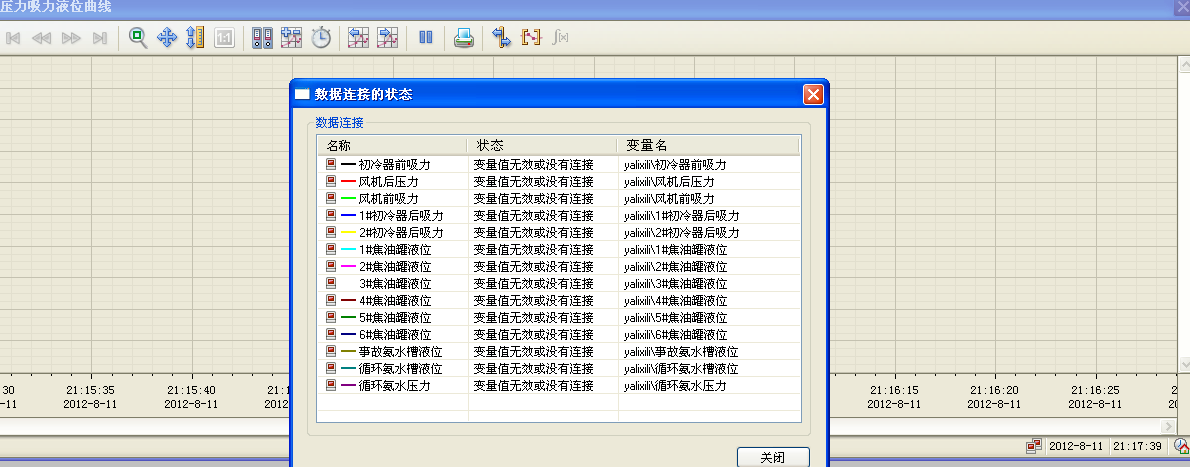Select the 风机后压力 row in list
This screenshot has height=467, width=1190.
[x=388, y=182]
